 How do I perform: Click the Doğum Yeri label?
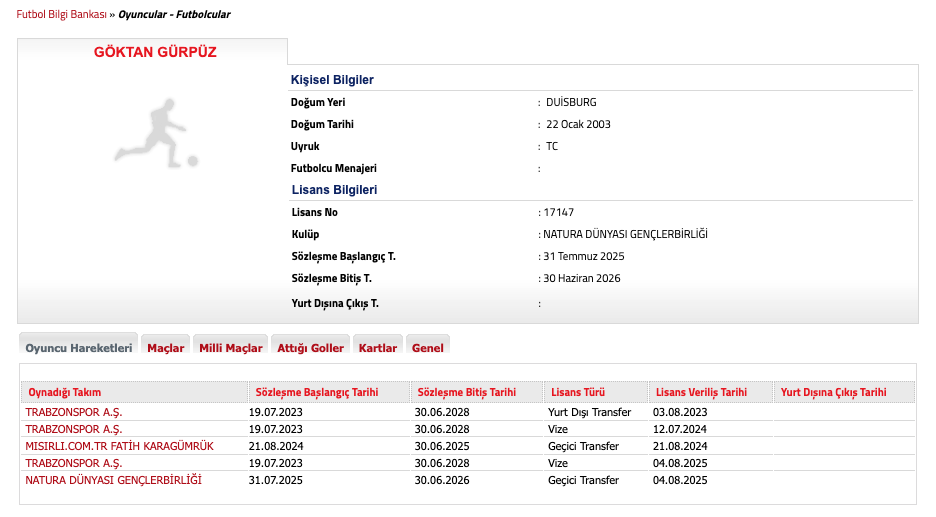point(318,102)
